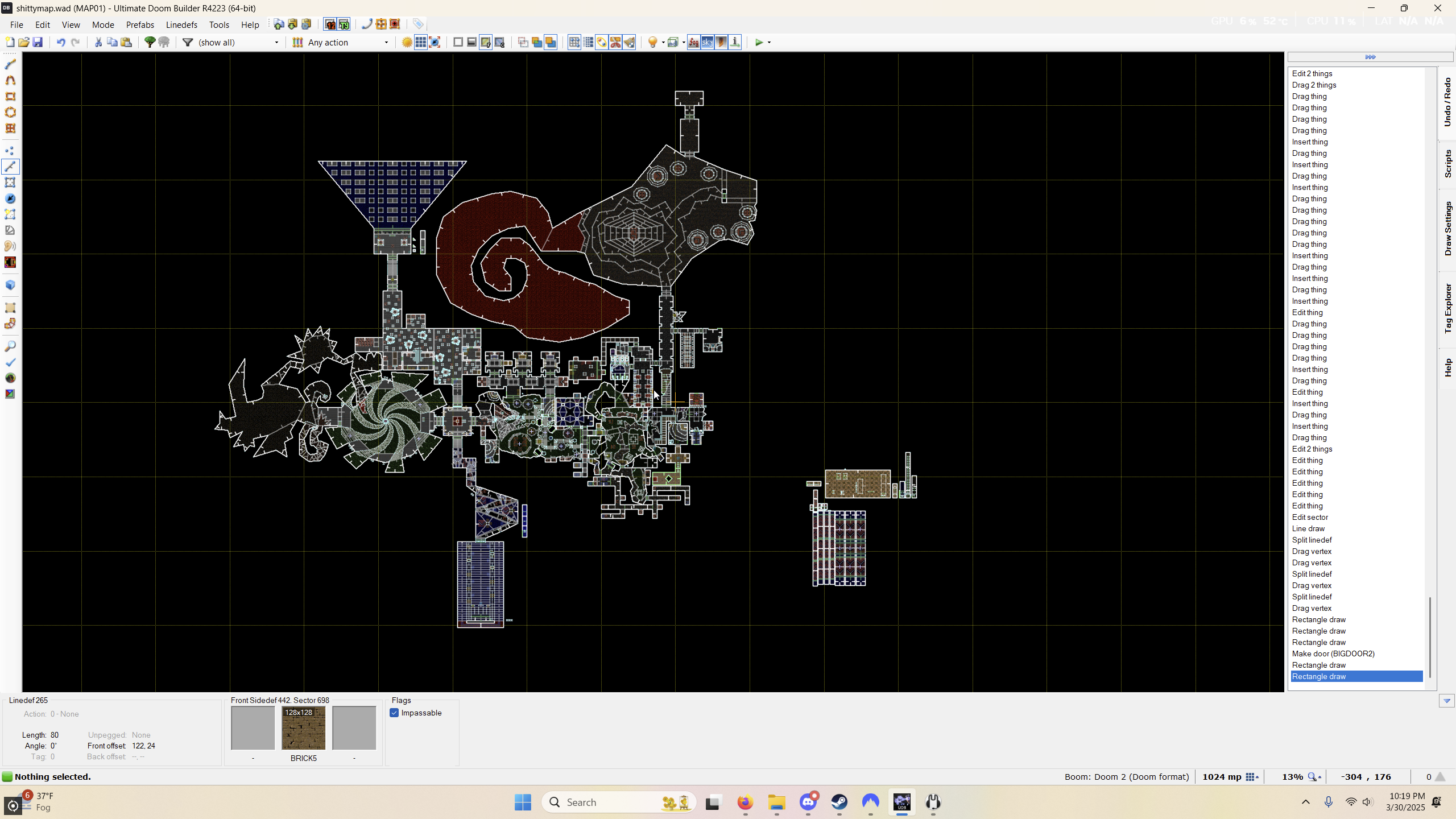Screen dimensions: 1456x819
Task: Click the Save Map floppy icon
Action: point(38,42)
